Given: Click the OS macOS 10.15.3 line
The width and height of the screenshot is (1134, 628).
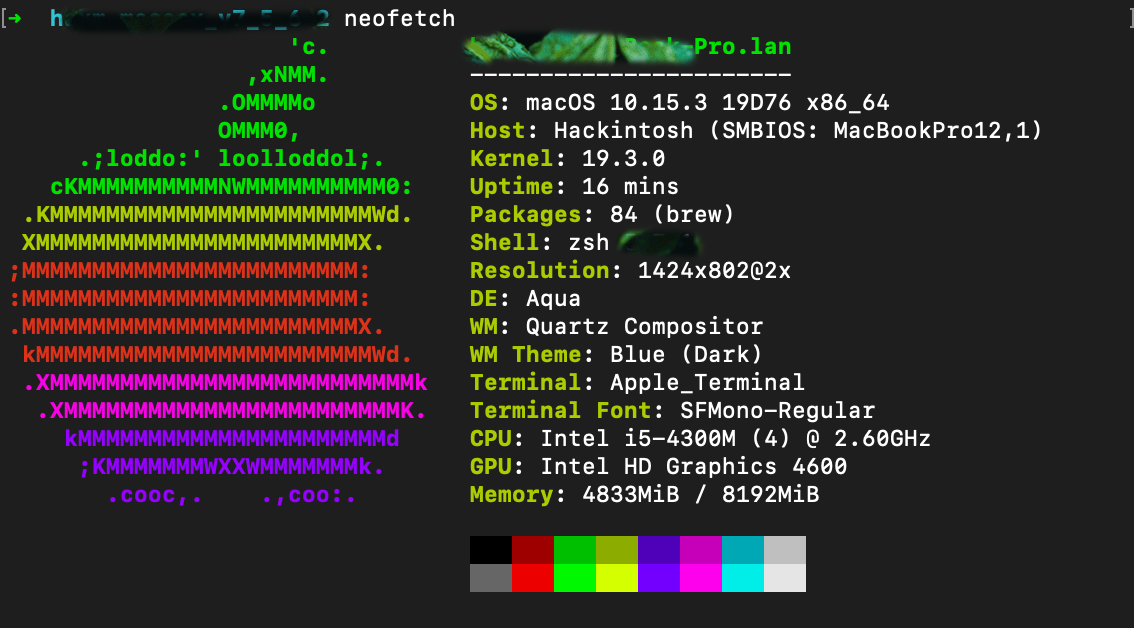Looking at the screenshot, I should click(x=679, y=103).
